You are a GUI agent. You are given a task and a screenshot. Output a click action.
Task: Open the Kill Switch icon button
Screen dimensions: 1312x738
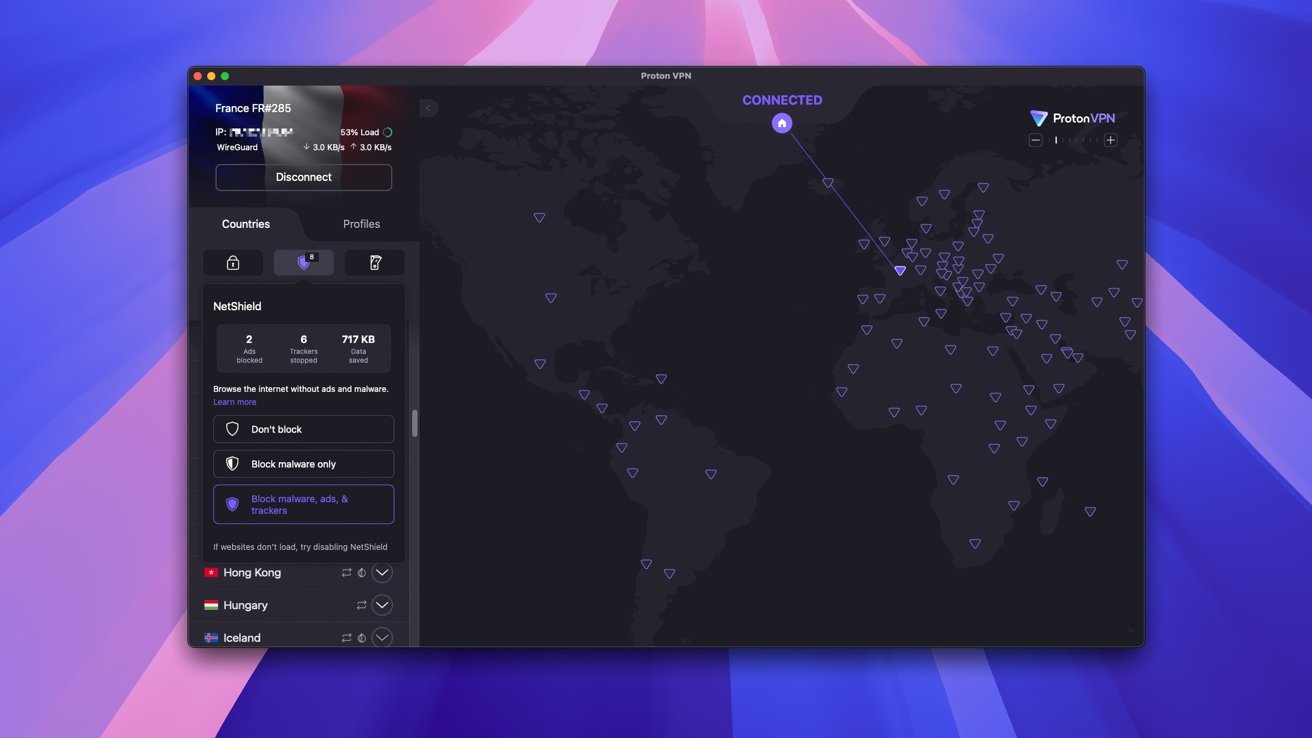375,263
